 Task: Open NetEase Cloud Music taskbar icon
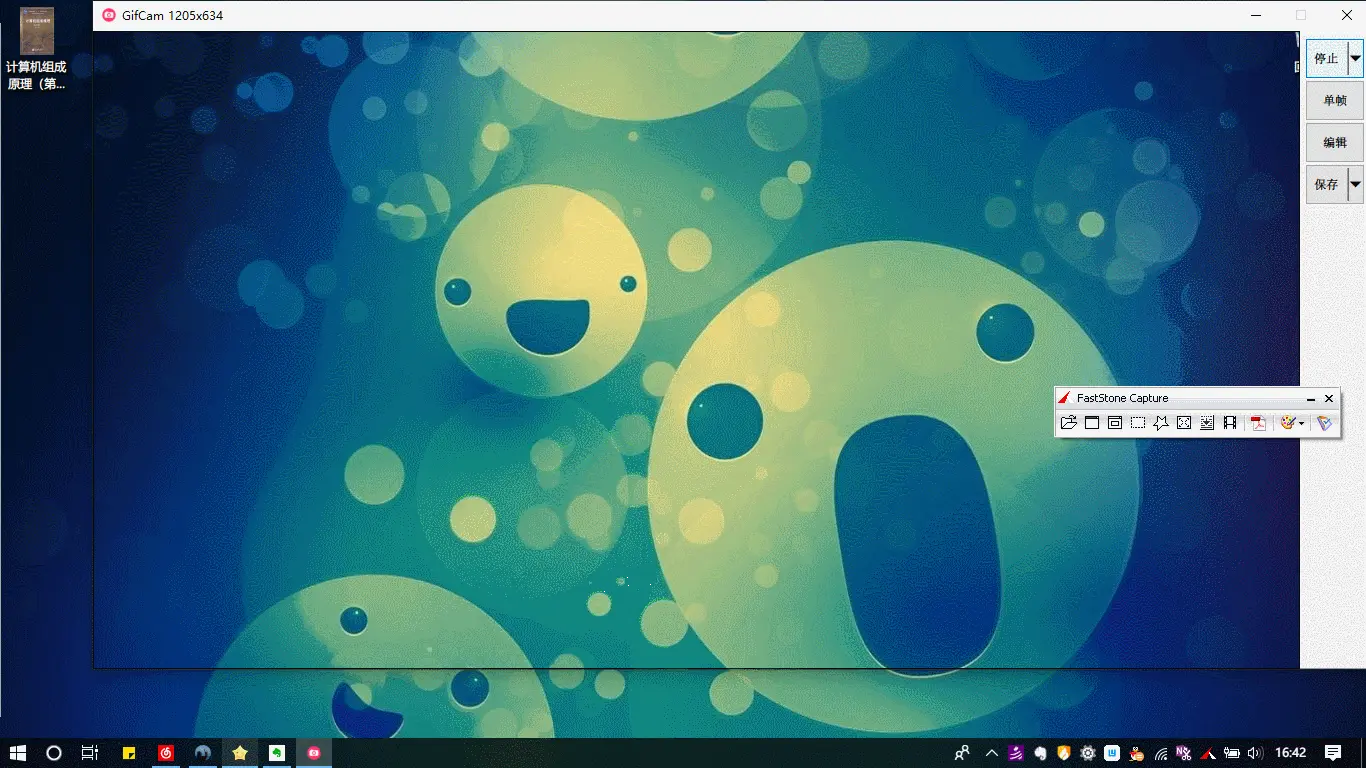point(166,753)
